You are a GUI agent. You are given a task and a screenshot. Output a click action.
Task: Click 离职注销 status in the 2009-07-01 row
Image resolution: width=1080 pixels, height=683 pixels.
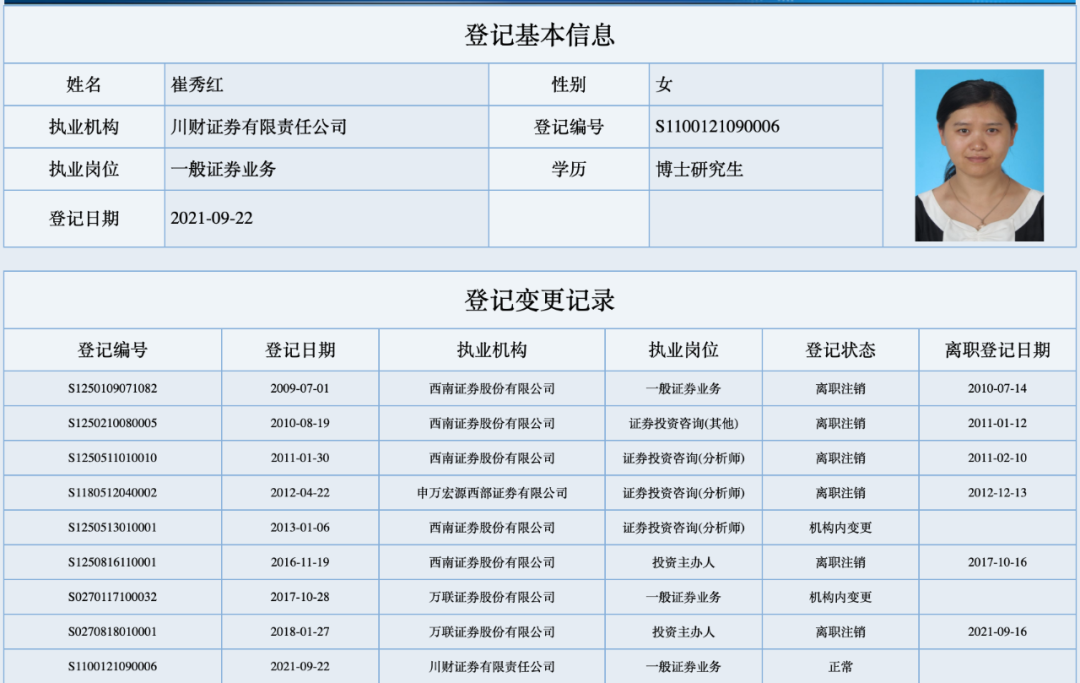click(x=840, y=388)
